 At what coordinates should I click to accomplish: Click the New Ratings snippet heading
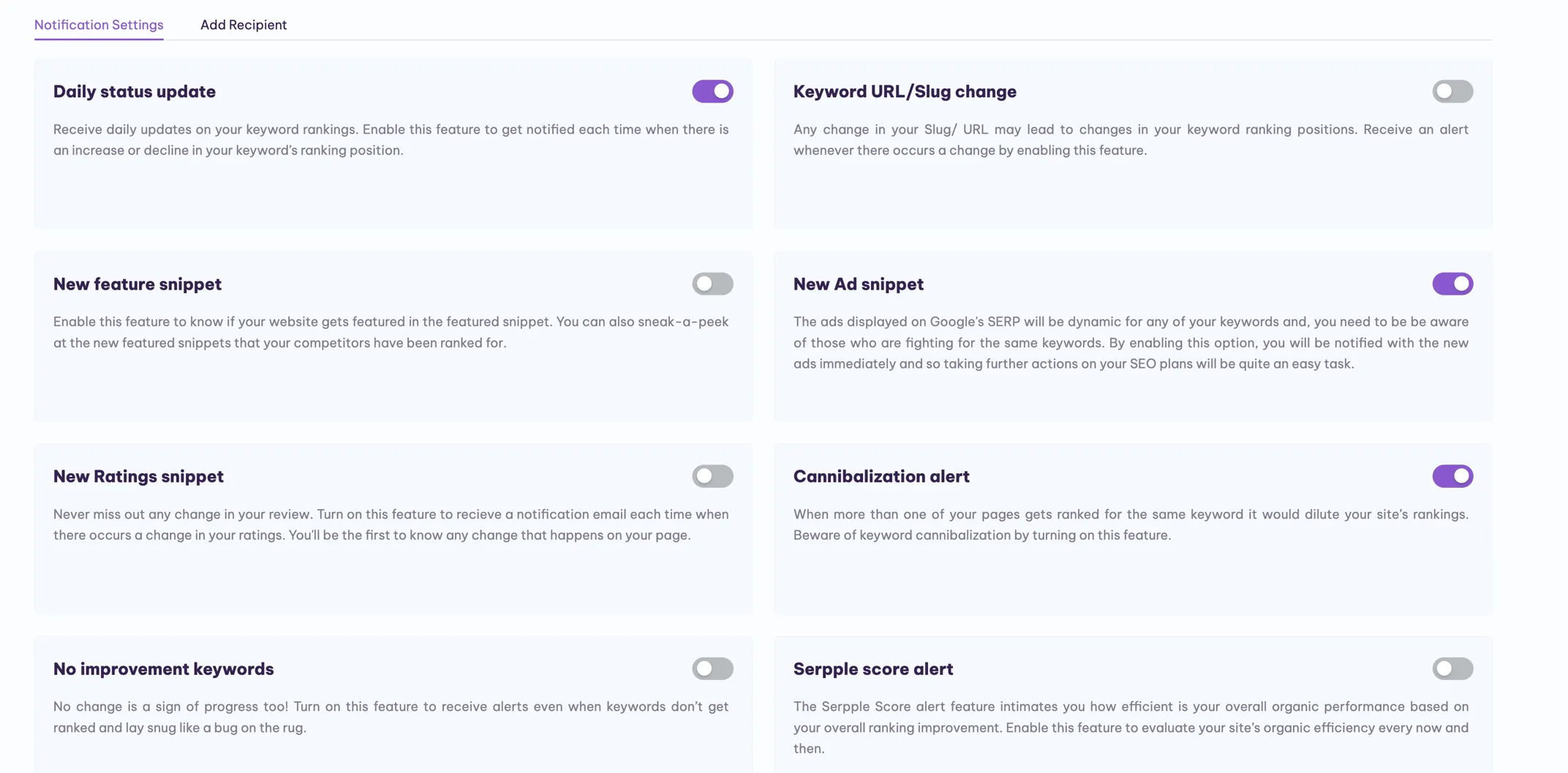(138, 476)
